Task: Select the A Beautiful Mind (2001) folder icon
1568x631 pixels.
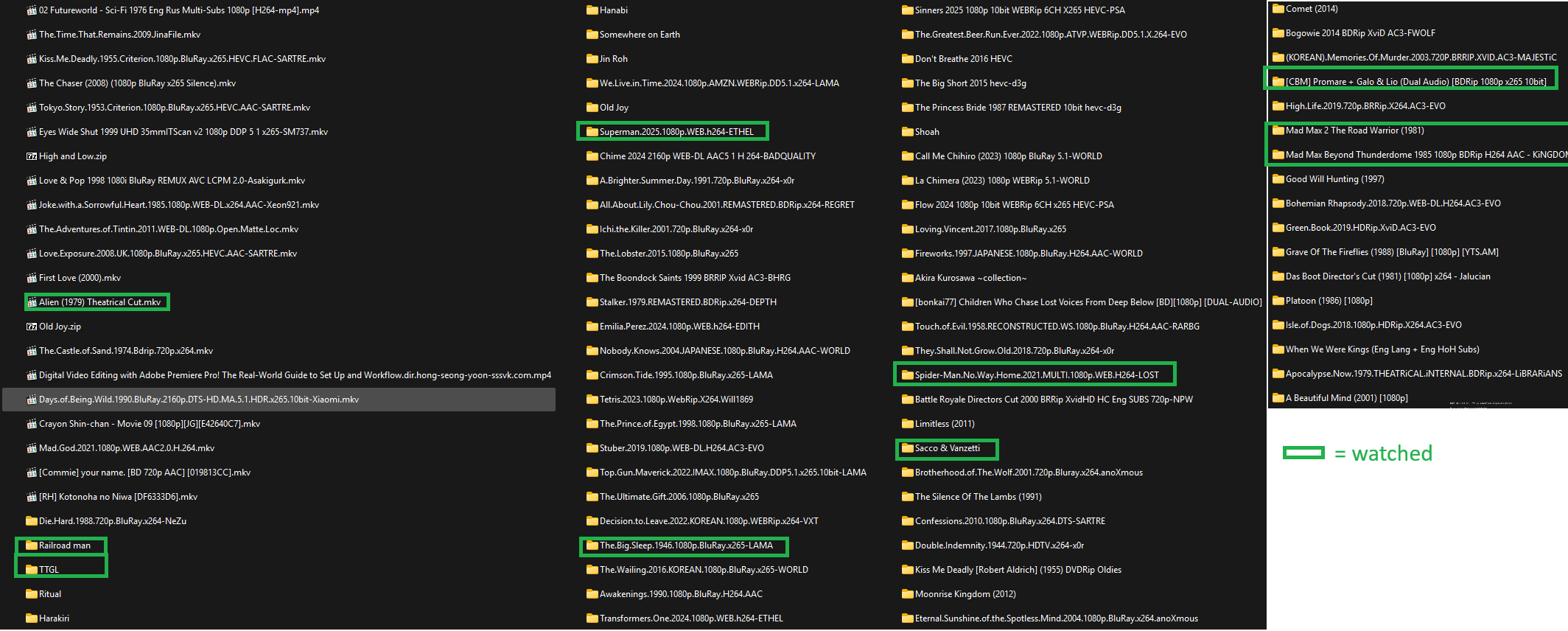Action: click(x=1278, y=398)
